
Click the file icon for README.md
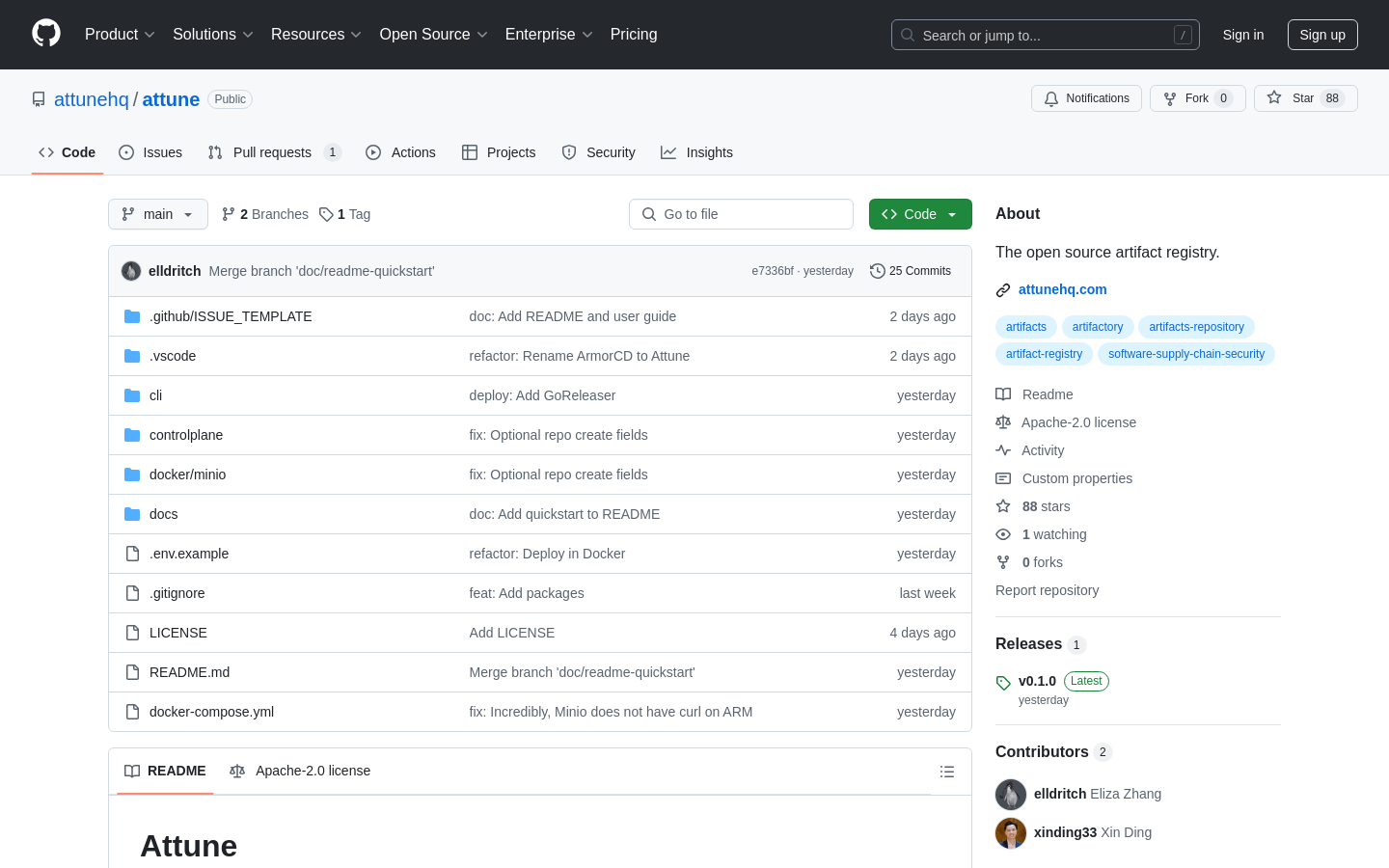132,672
